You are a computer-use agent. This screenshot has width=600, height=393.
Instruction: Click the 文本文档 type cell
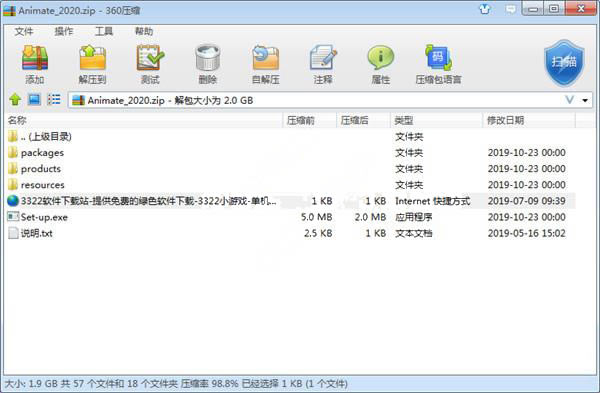tap(414, 233)
